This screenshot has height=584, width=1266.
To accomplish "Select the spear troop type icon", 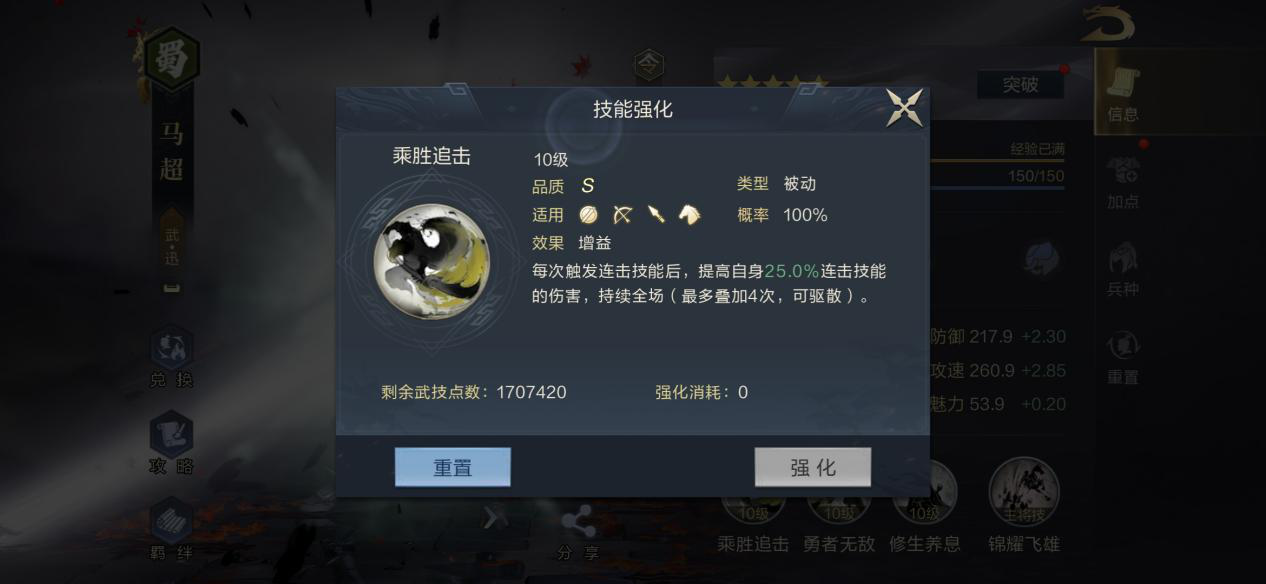I will point(656,214).
